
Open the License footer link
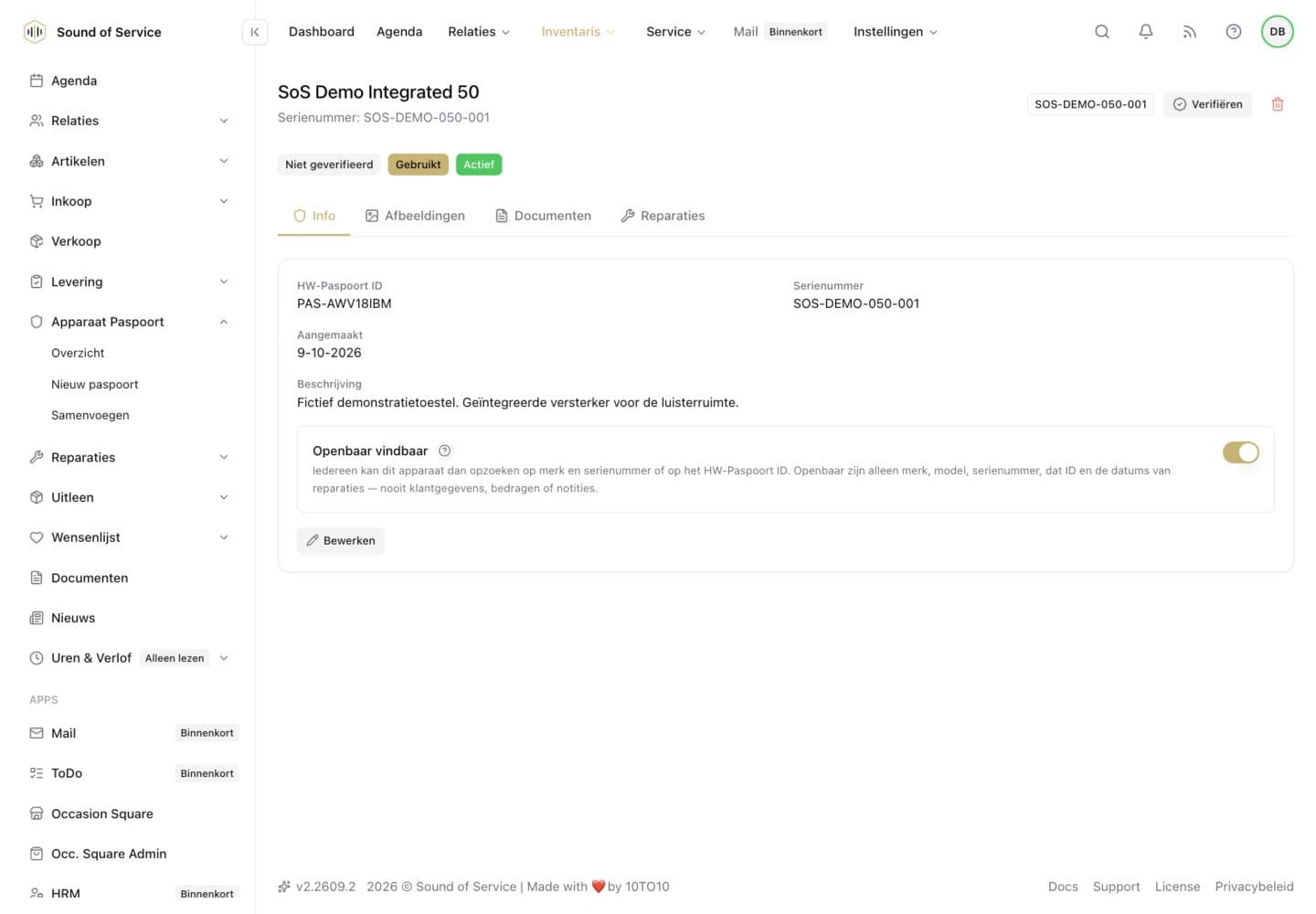1177,887
